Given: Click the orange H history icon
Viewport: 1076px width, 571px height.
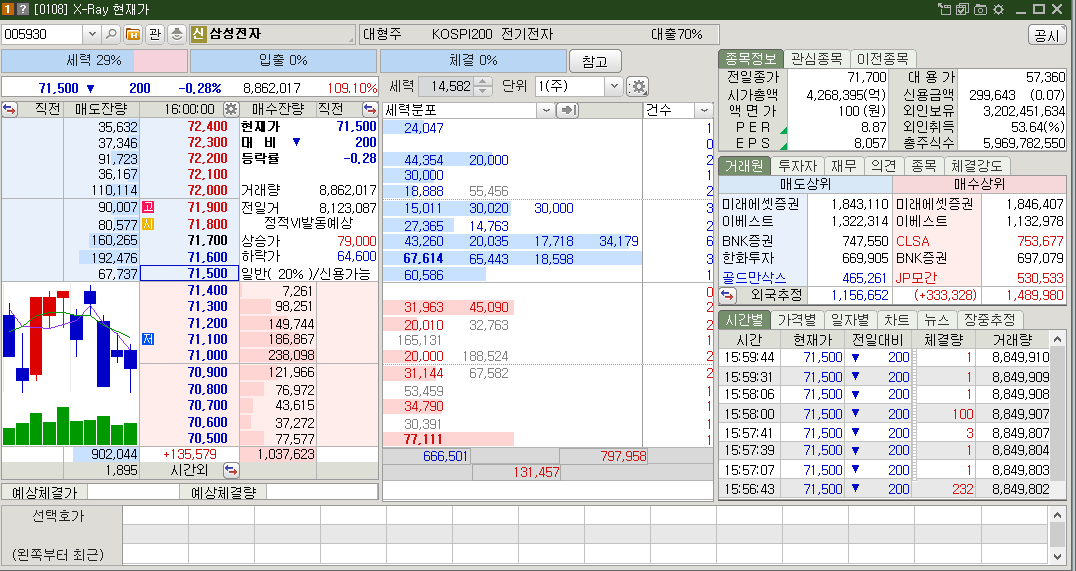Looking at the screenshot, I should (x=132, y=34).
